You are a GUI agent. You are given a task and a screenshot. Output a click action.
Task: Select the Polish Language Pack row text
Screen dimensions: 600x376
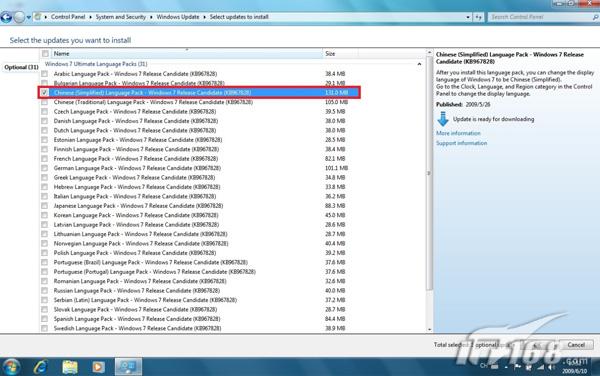(x=135, y=253)
